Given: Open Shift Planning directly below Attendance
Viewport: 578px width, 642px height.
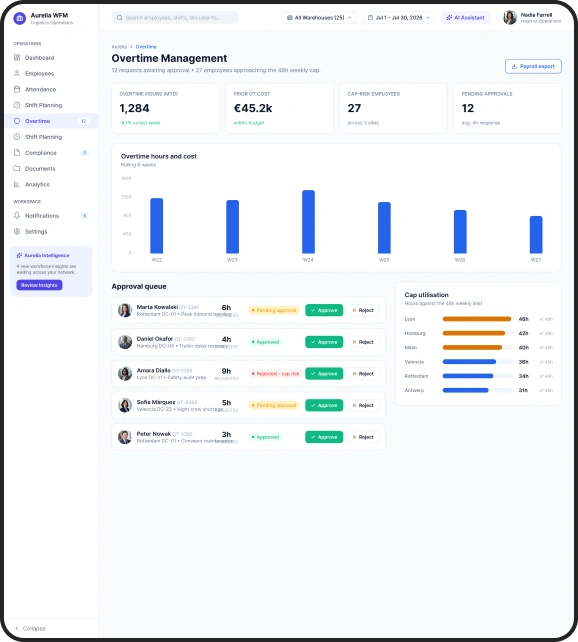Looking at the screenshot, I should pos(51,105).
